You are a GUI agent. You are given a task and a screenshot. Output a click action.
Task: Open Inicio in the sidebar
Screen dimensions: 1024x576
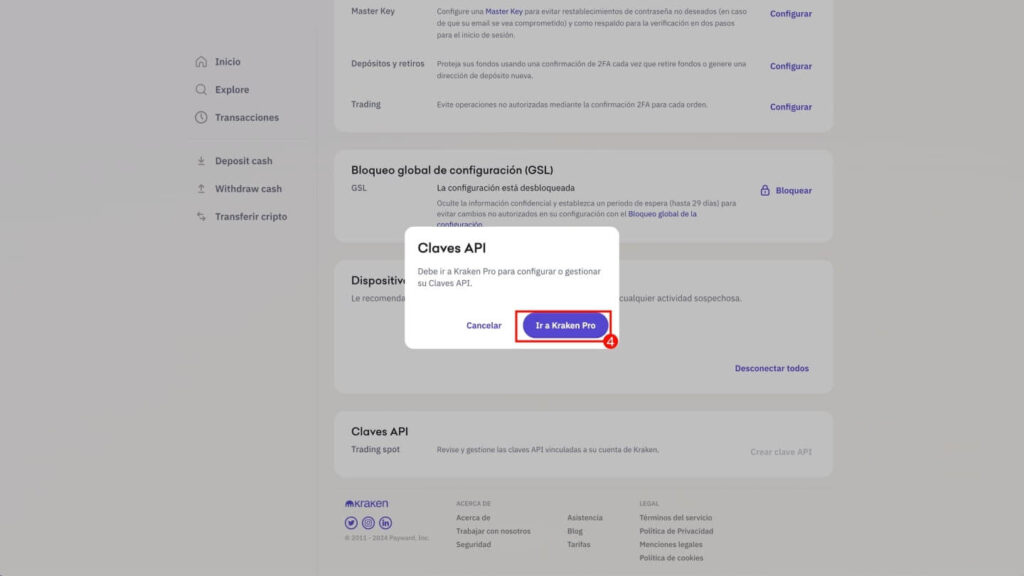227,61
